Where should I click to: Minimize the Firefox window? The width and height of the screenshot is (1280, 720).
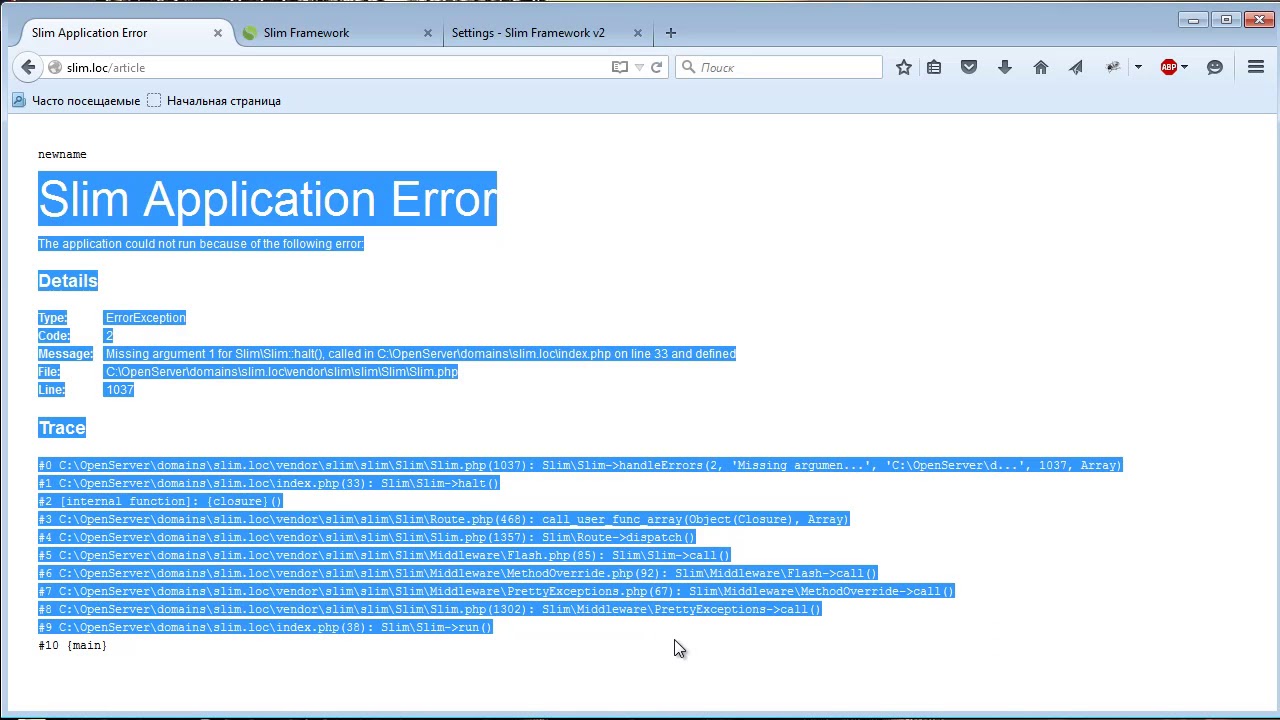pos(1193,19)
